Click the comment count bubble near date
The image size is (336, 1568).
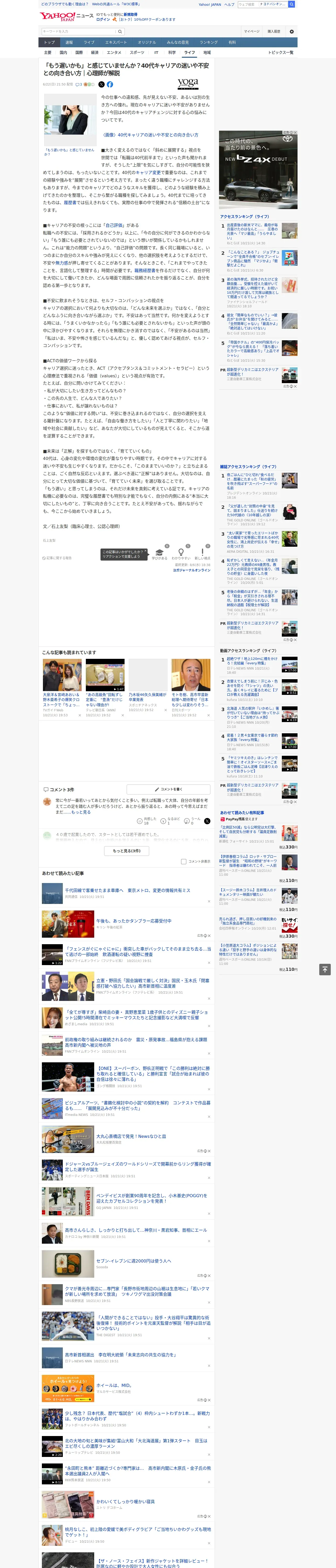click(79, 85)
